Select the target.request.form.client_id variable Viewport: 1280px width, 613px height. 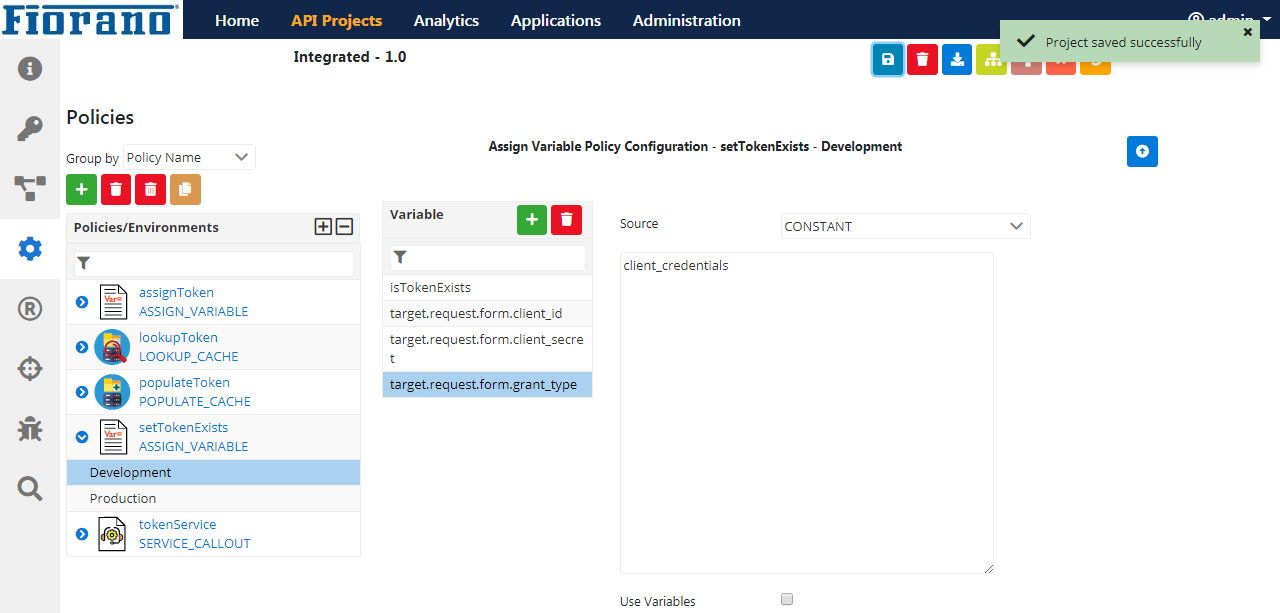(487, 313)
